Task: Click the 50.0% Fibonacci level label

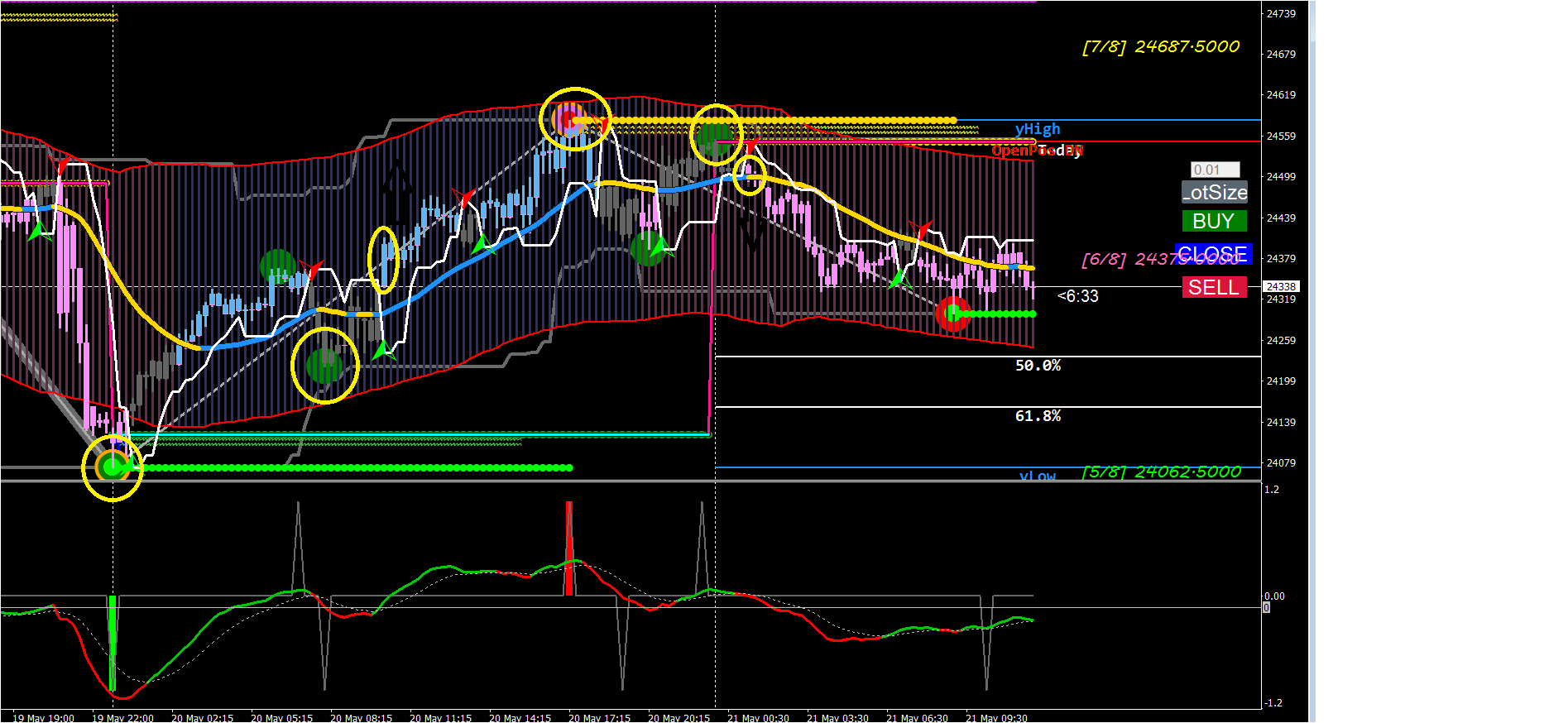Action: [x=1038, y=365]
